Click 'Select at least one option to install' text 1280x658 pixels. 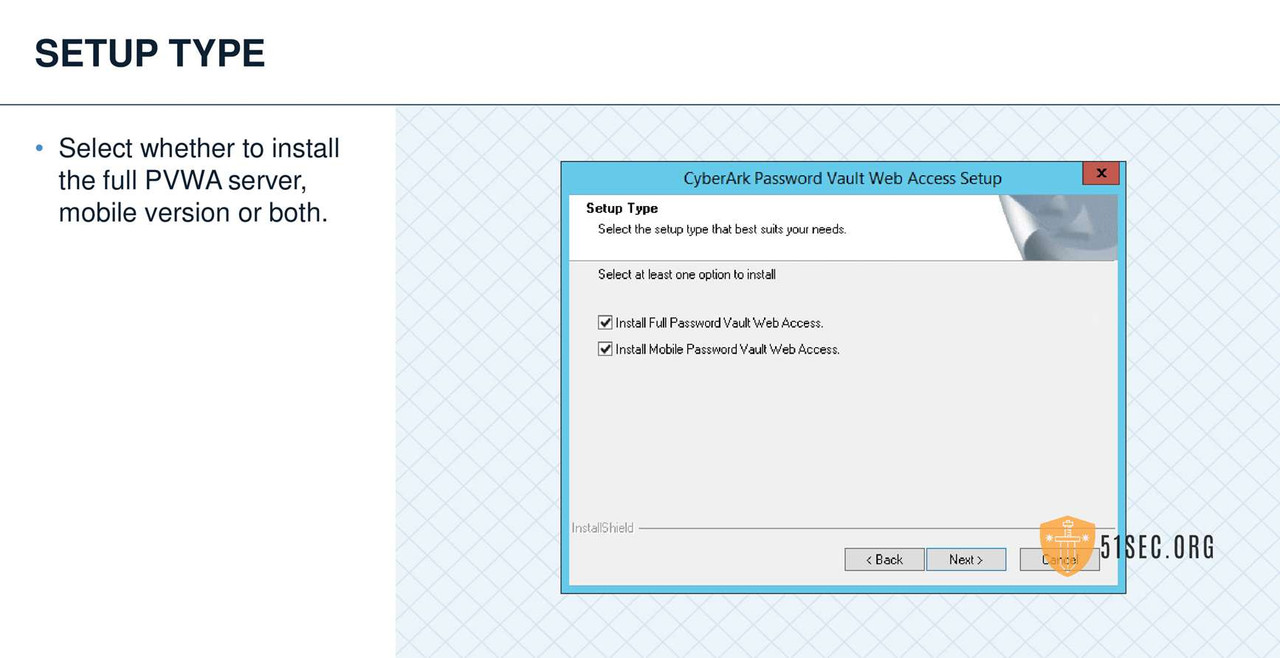pos(687,274)
